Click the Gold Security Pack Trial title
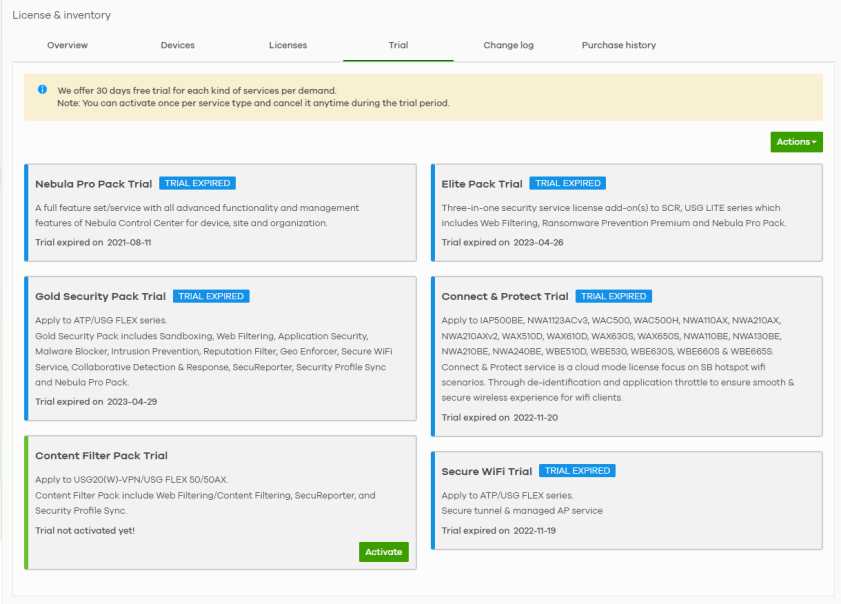The width and height of the screenshot is (841, 604). 101,297
